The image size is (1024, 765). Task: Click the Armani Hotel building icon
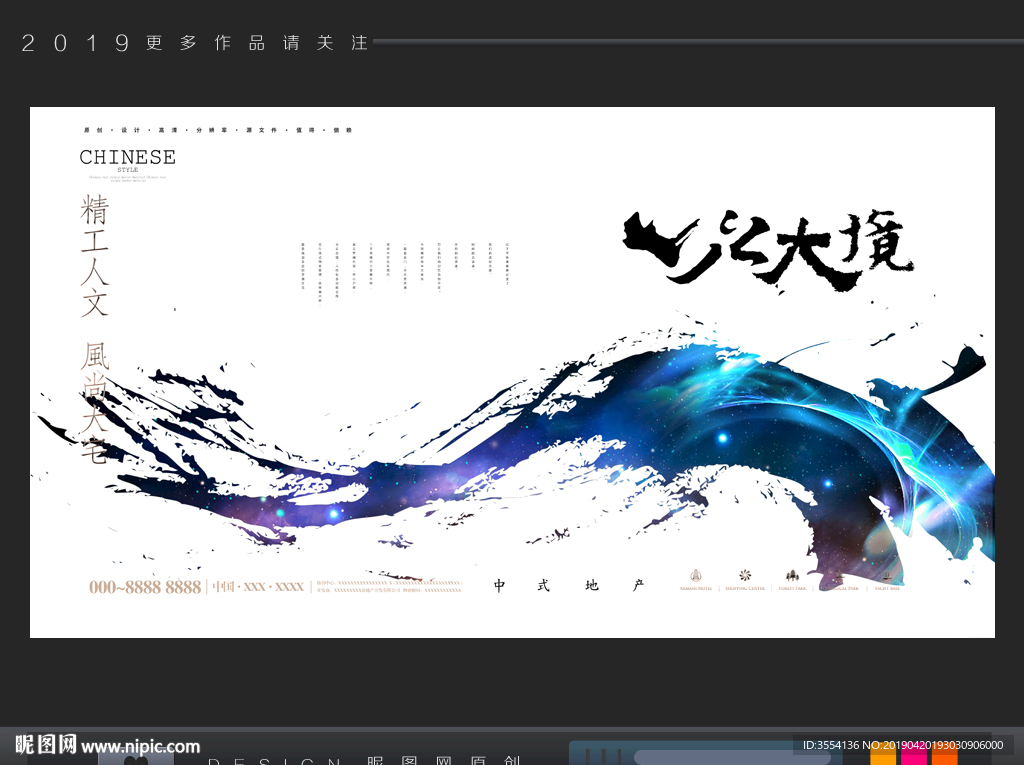coord(696,576)
